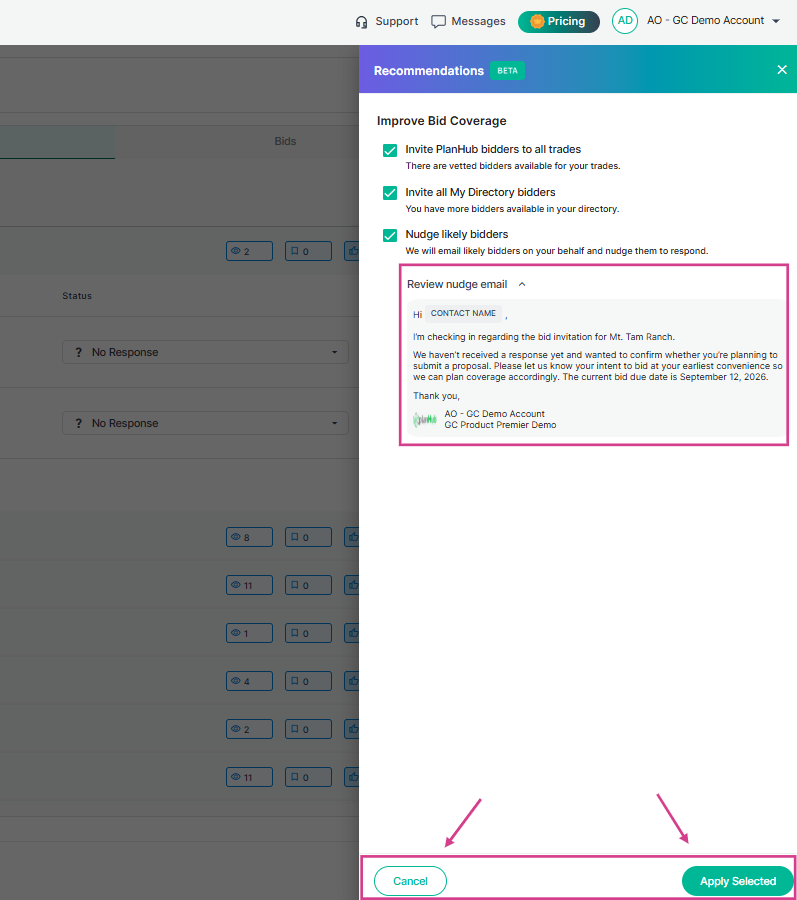The height and width of the screenshot is (900, 797).
Task: Click Cancel button
Action: pos(410,881)
